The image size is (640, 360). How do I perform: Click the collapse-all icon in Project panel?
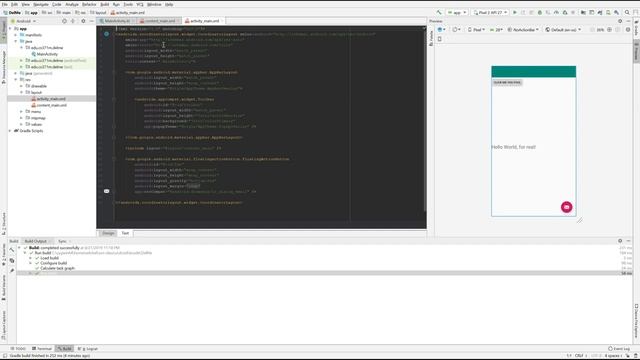(73, 21)
